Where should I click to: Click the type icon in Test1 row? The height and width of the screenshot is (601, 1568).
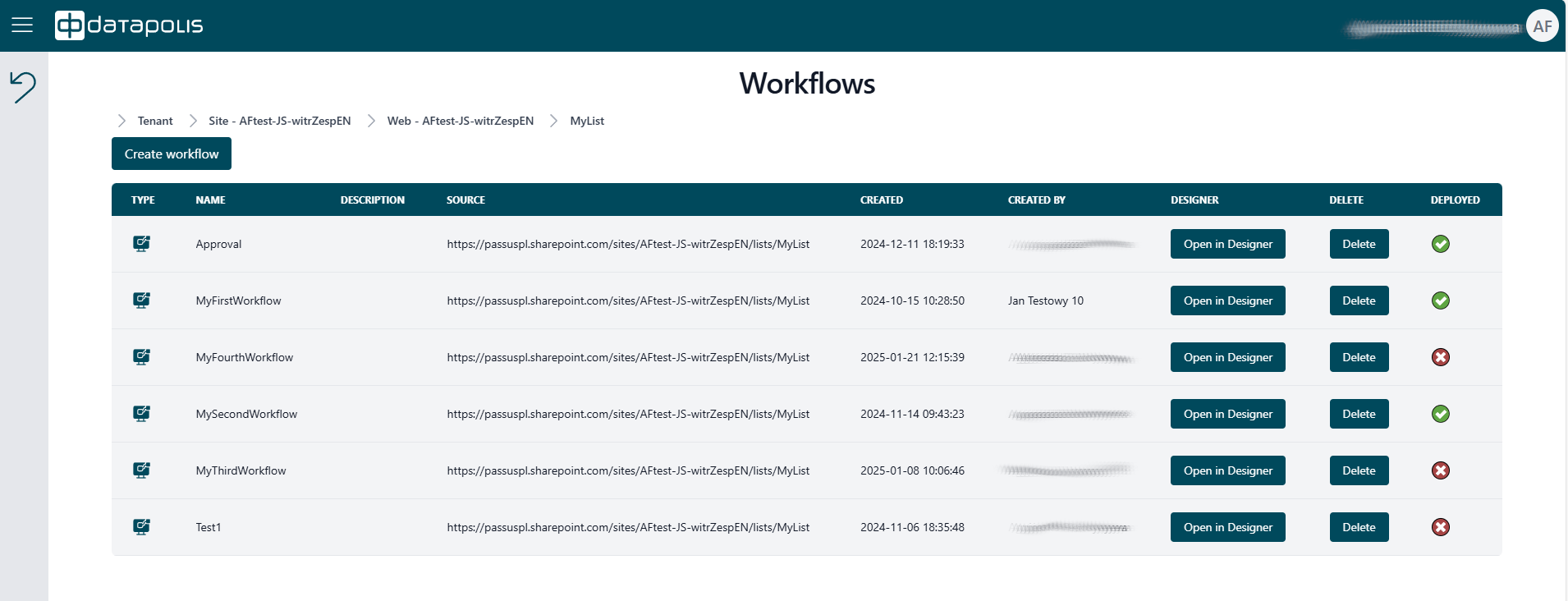point(141,527)
